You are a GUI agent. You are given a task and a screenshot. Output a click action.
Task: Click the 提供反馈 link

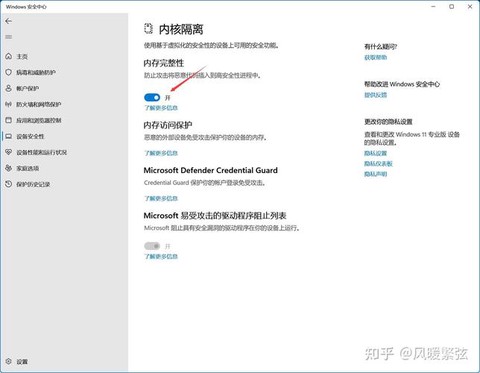tap(376, 95)
